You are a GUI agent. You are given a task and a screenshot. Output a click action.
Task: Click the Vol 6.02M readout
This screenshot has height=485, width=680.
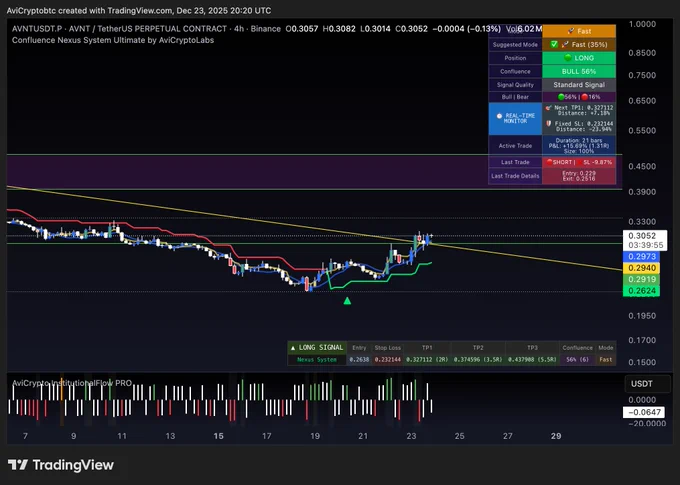(524, 29)
